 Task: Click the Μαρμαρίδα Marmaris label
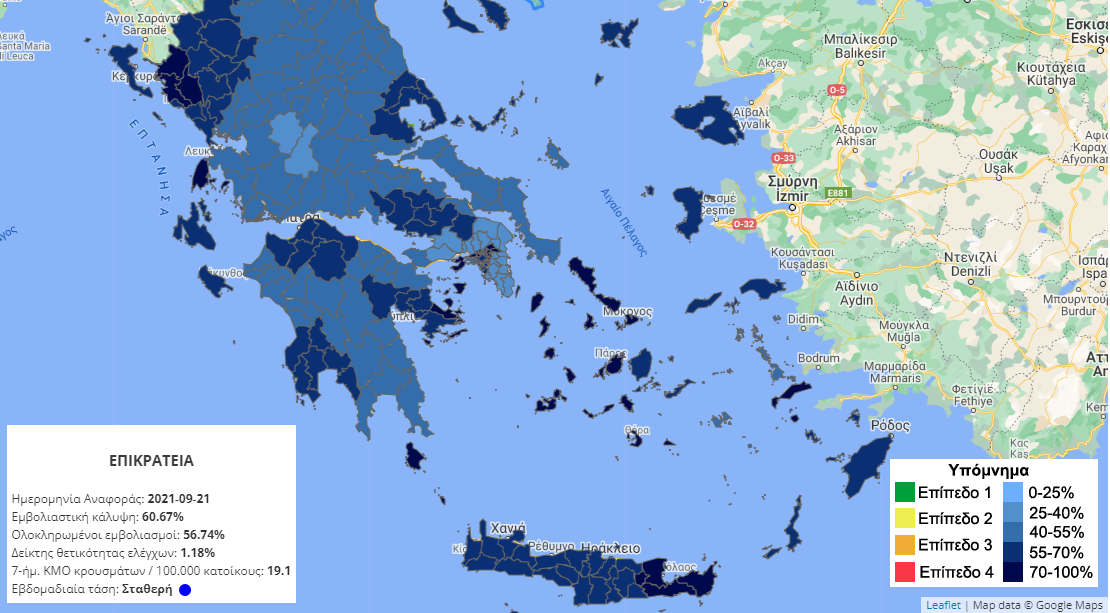[895, 372]
